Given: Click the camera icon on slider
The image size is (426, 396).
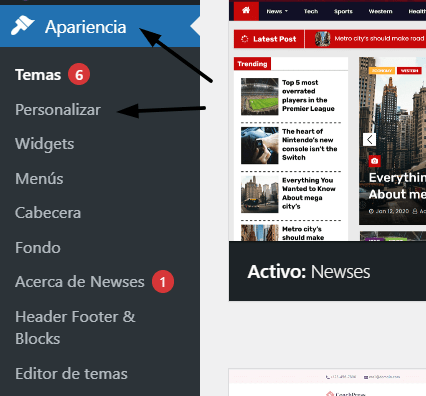Looking at the screenshot, I should coord(374,161).
